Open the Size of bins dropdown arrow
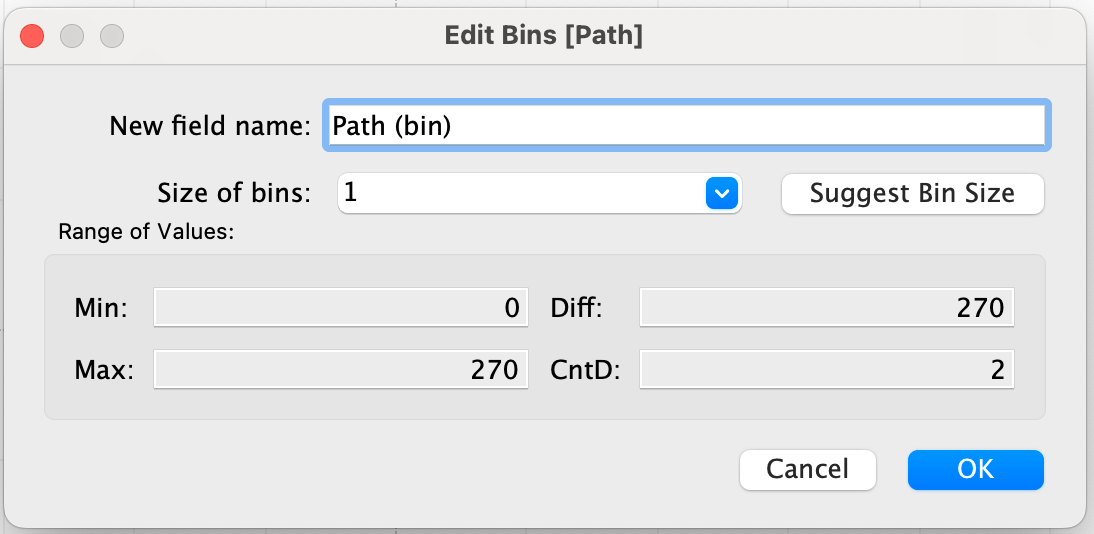Screen dimensions: 1094x534 (x=721, y=193)
